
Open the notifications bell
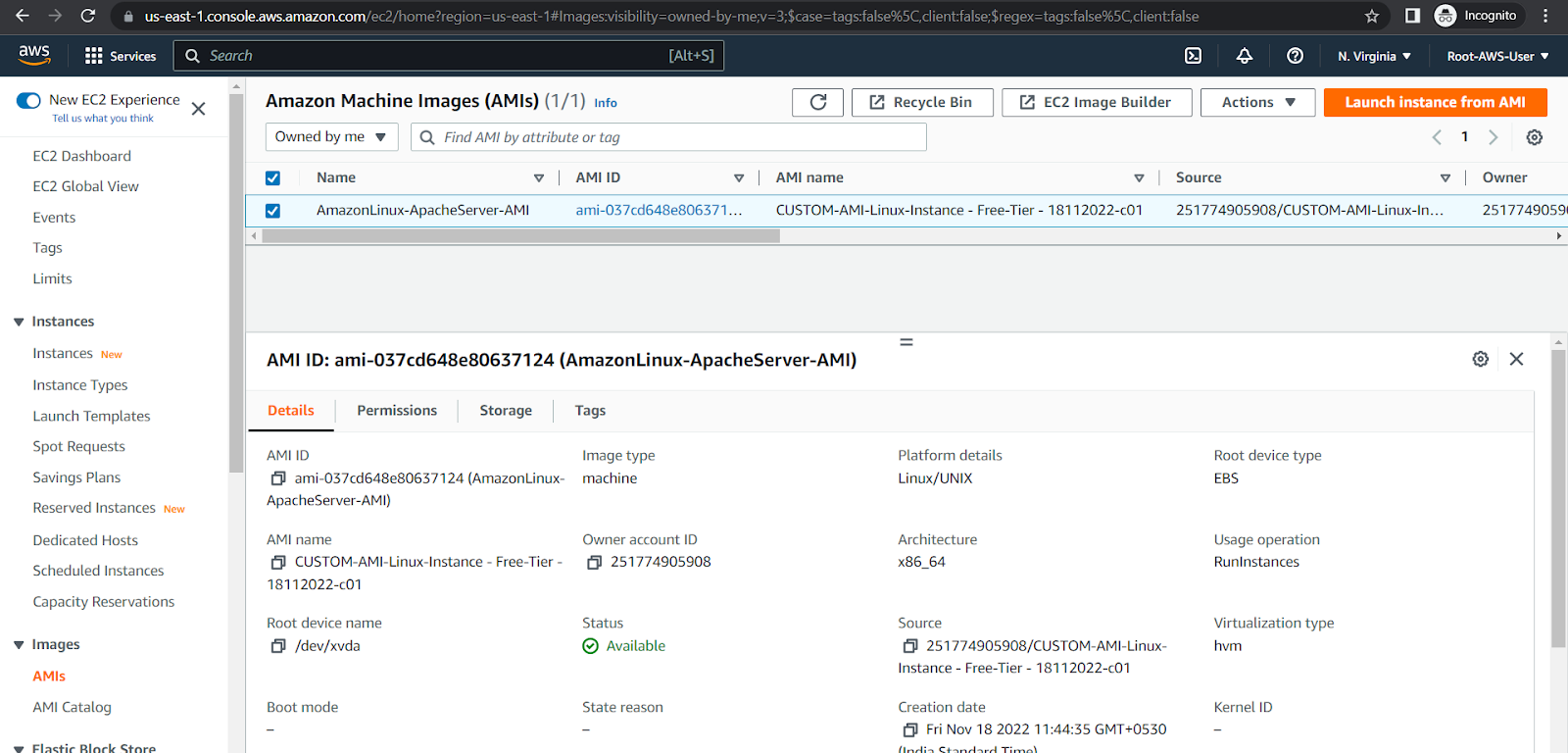(1244, 56)
